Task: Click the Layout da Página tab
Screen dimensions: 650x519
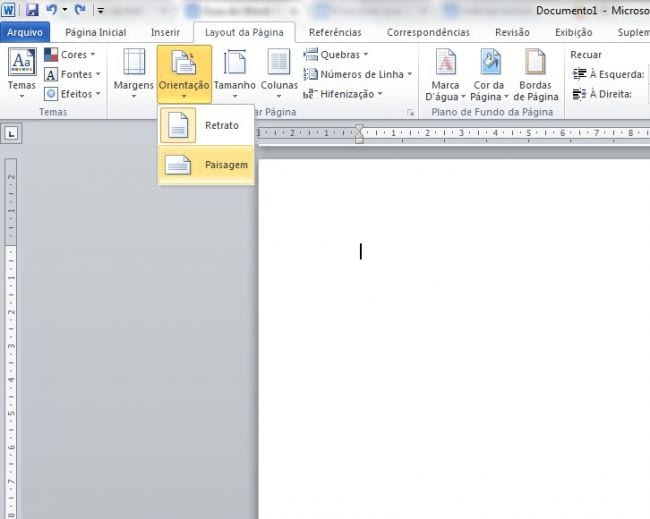Action: (x=244, y=32)
